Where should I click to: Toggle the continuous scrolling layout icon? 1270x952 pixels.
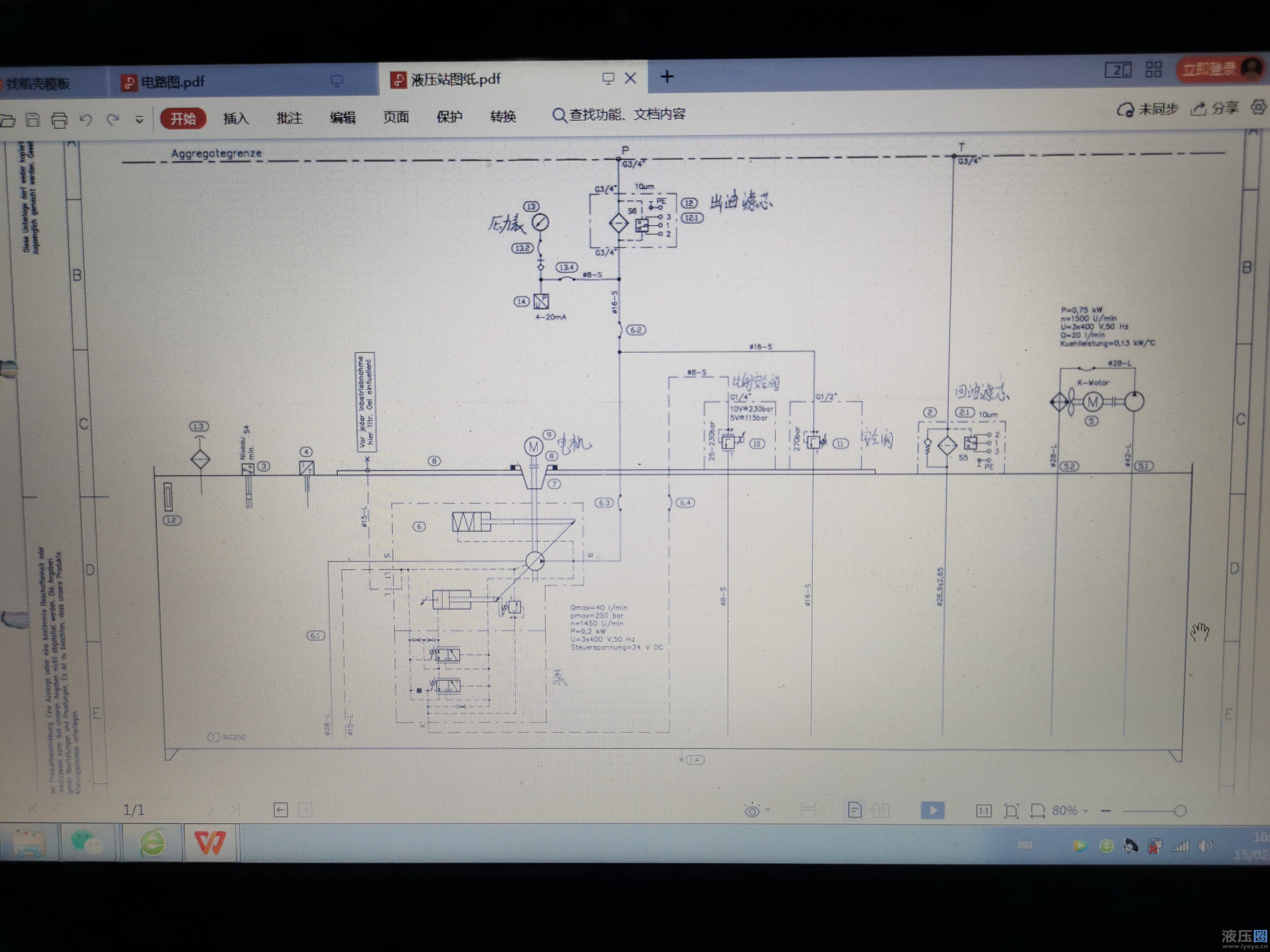pos(808,810)
